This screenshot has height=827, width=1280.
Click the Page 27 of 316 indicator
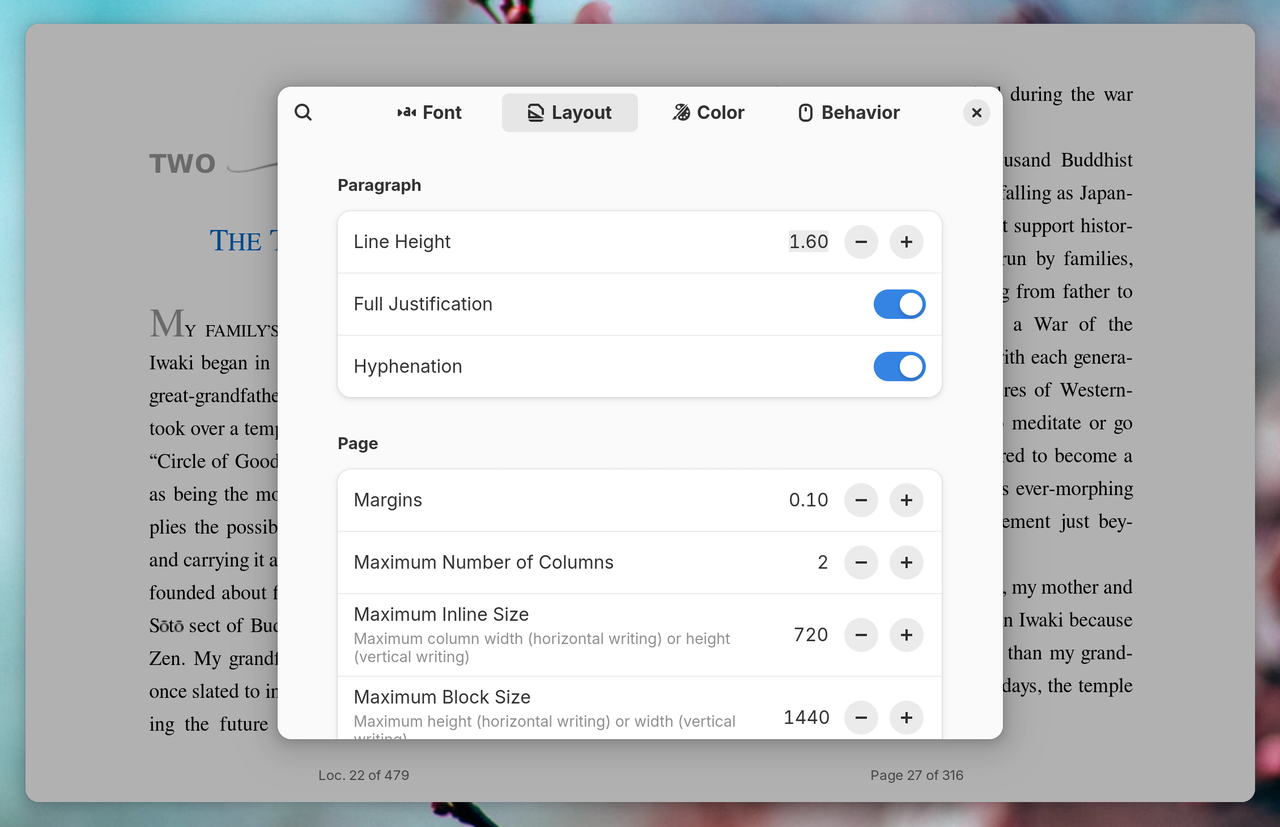point(916,774)
